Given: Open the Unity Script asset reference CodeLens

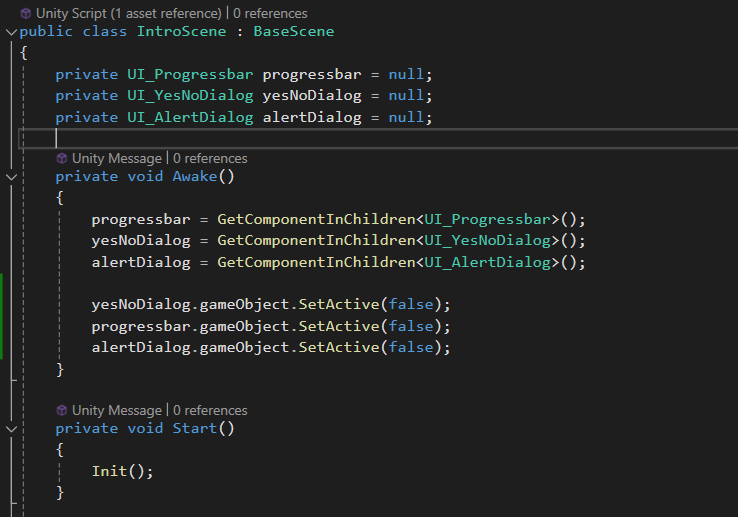Looking at the screenshot, I should [x=128, y=13].
